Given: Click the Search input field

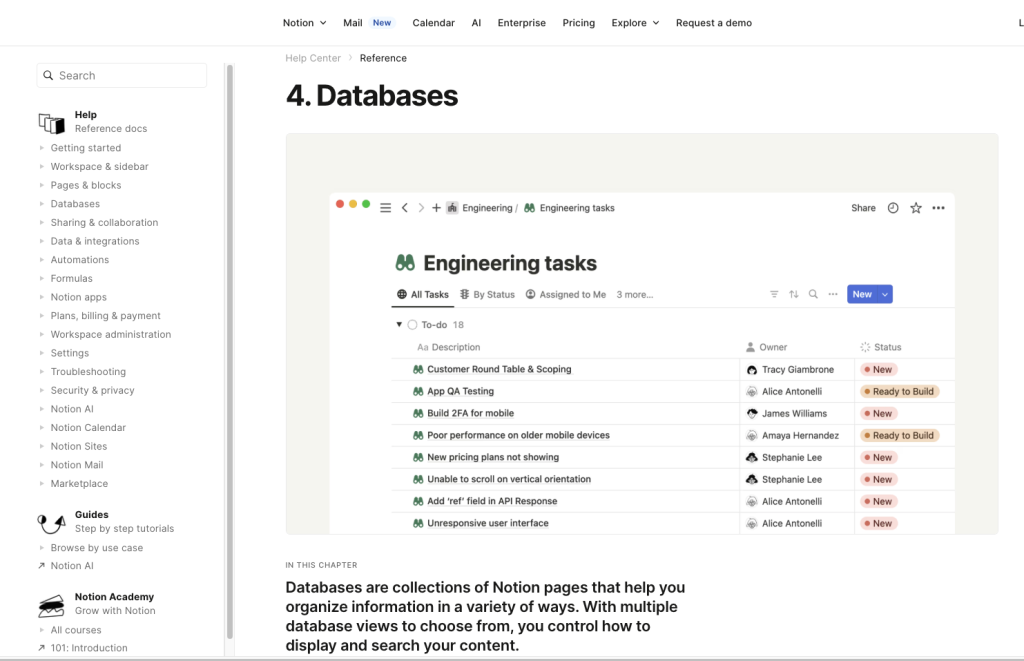Looking at the screenshot, I should coord(122,76).
